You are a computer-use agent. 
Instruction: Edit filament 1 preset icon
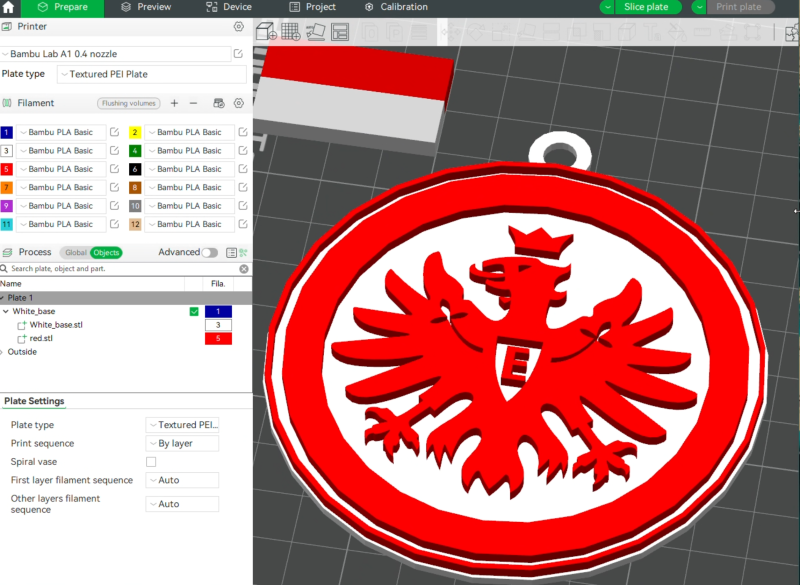pos(114,132)
